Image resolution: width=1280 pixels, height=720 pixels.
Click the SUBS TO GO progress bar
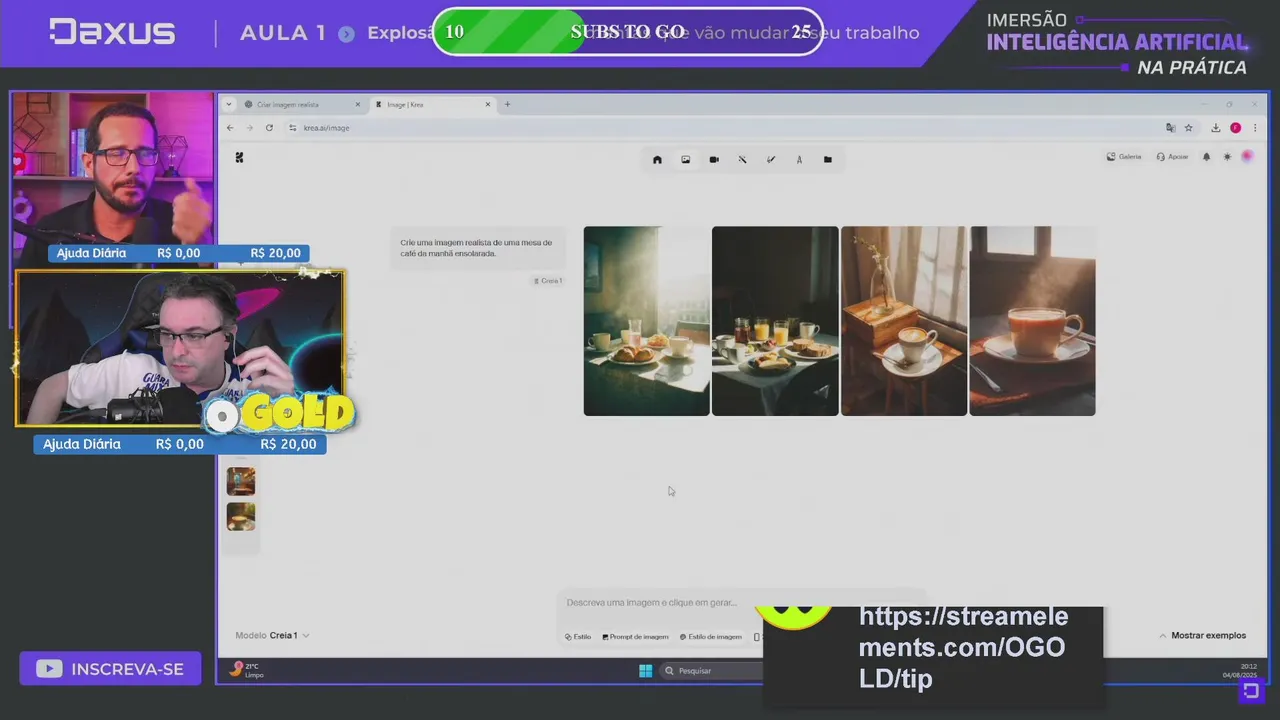point(627,32)
